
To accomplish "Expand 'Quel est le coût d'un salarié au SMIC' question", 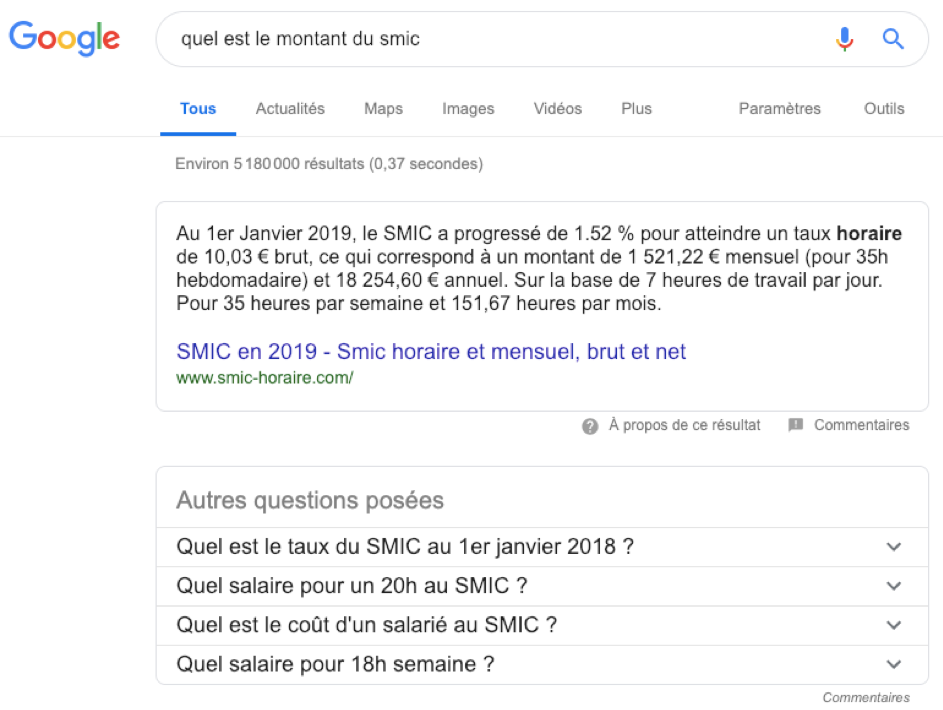I will coord(542,625).
